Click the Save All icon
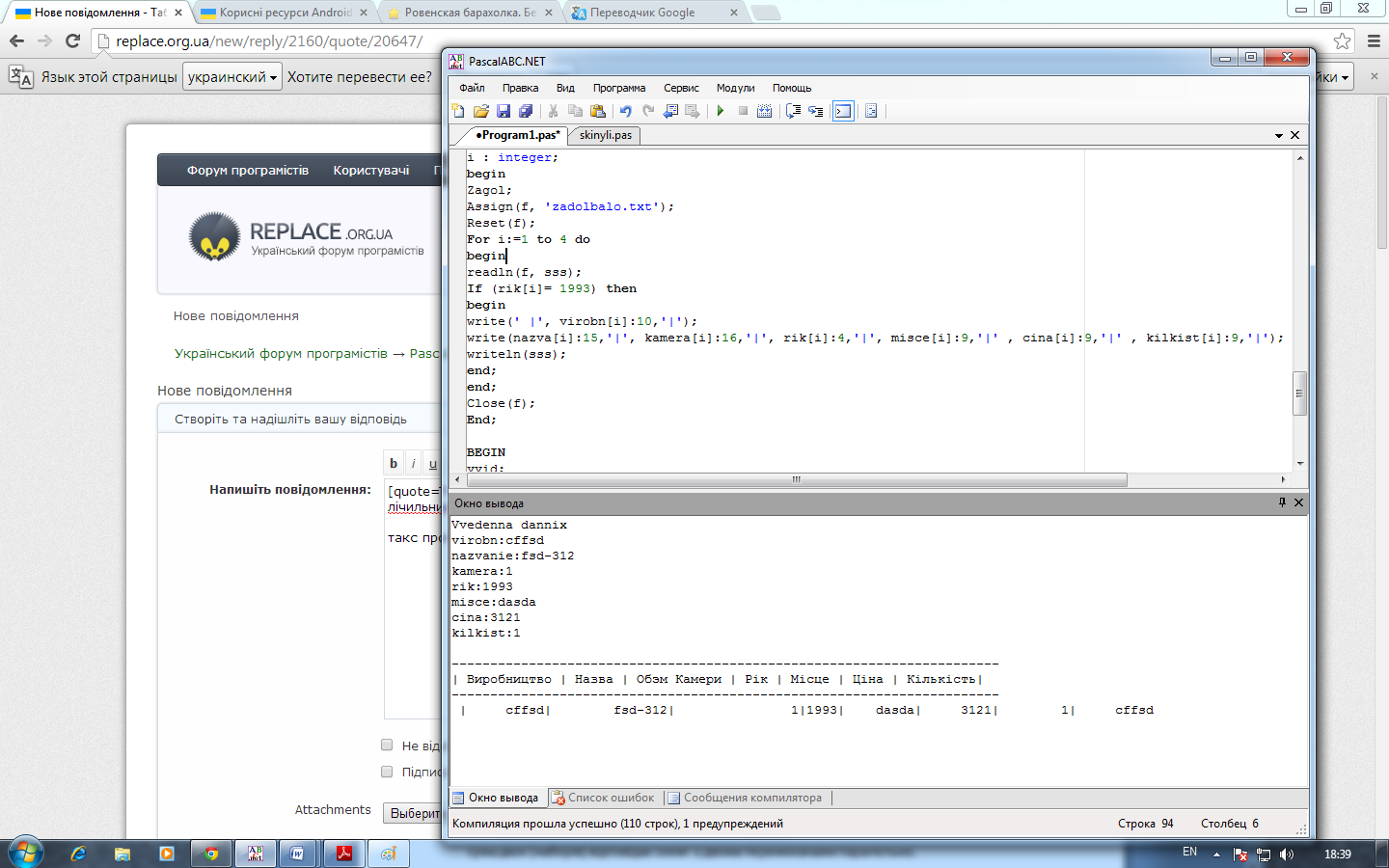 click(526, 111)
